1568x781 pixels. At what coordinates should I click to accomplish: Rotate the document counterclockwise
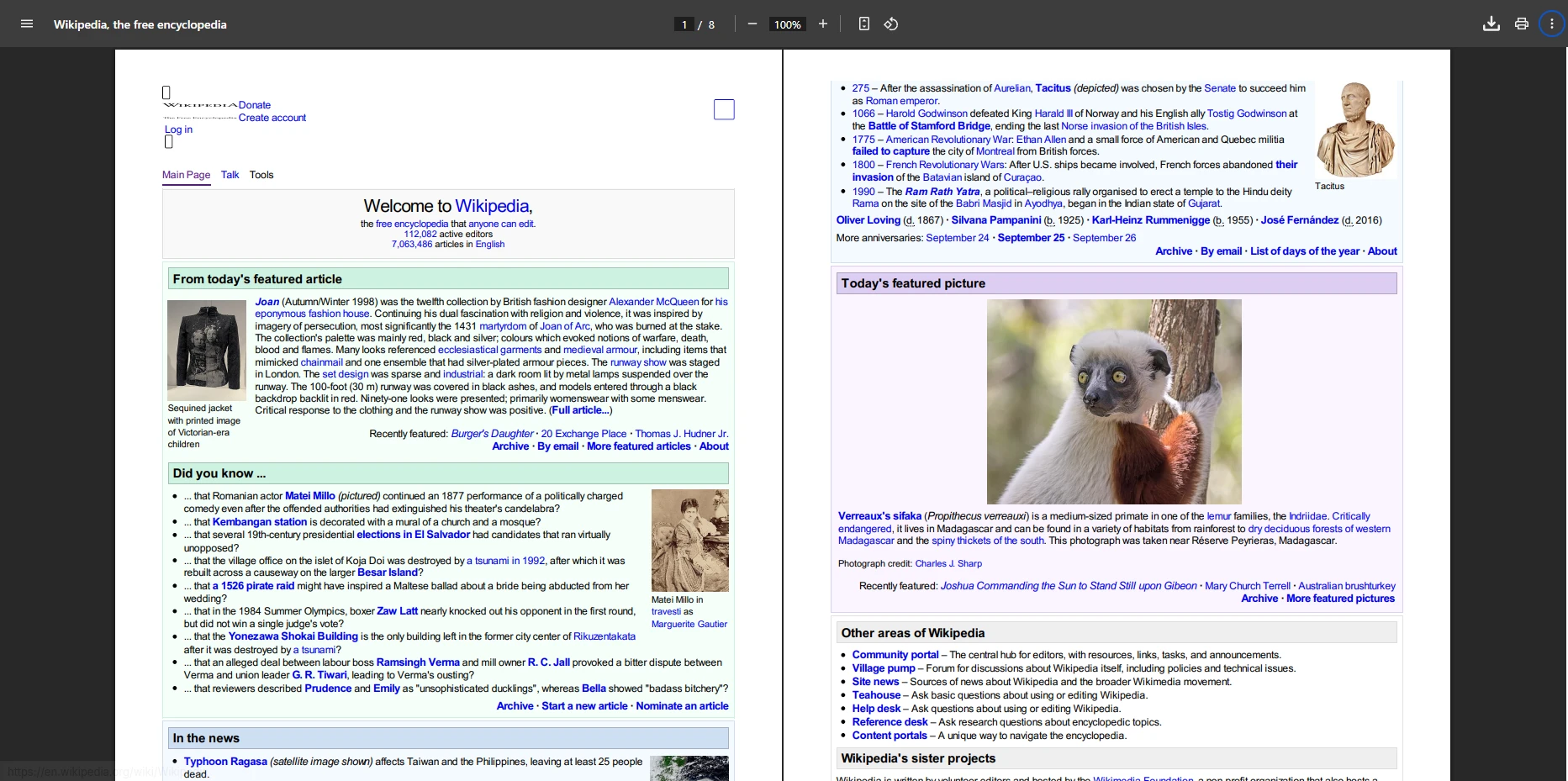tap(891, 24)
